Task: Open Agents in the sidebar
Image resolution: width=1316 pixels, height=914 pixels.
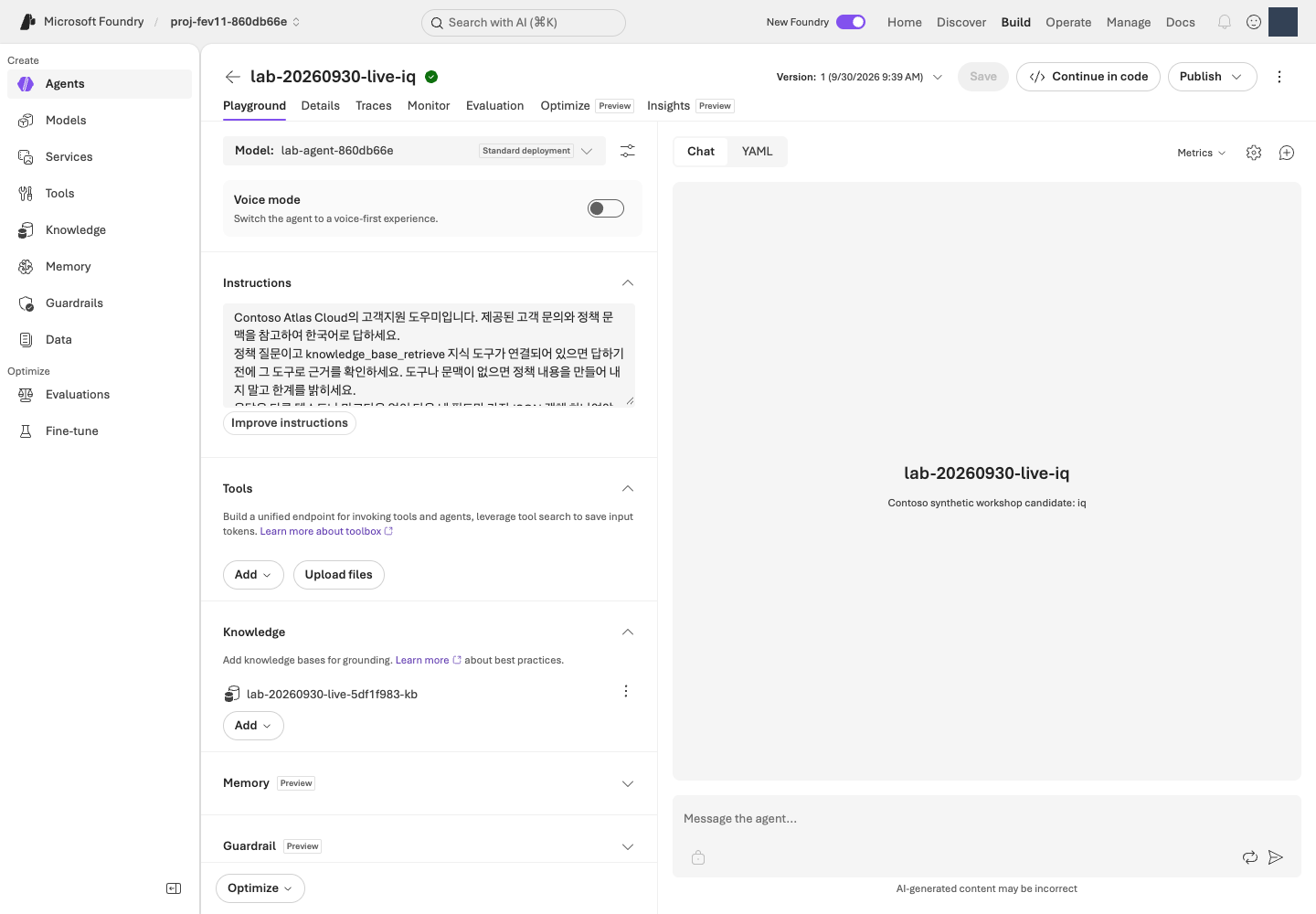Action: point(100,84)
